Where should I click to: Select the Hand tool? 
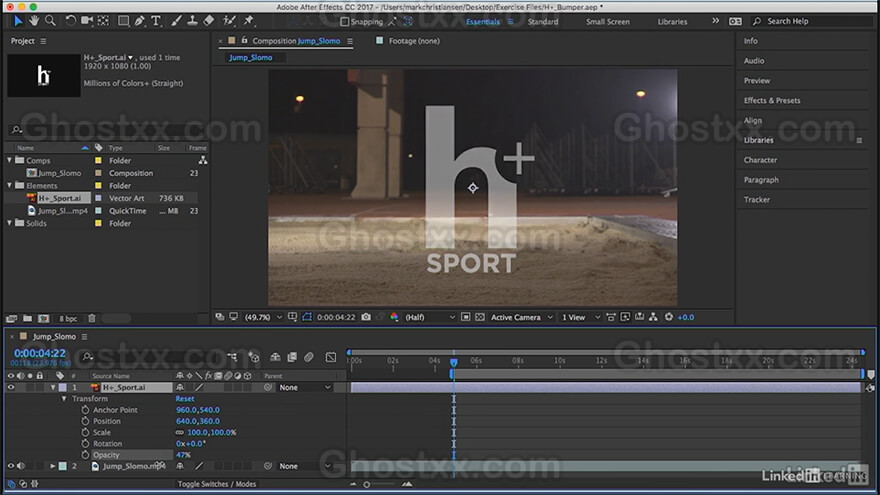tap(34, 21)
